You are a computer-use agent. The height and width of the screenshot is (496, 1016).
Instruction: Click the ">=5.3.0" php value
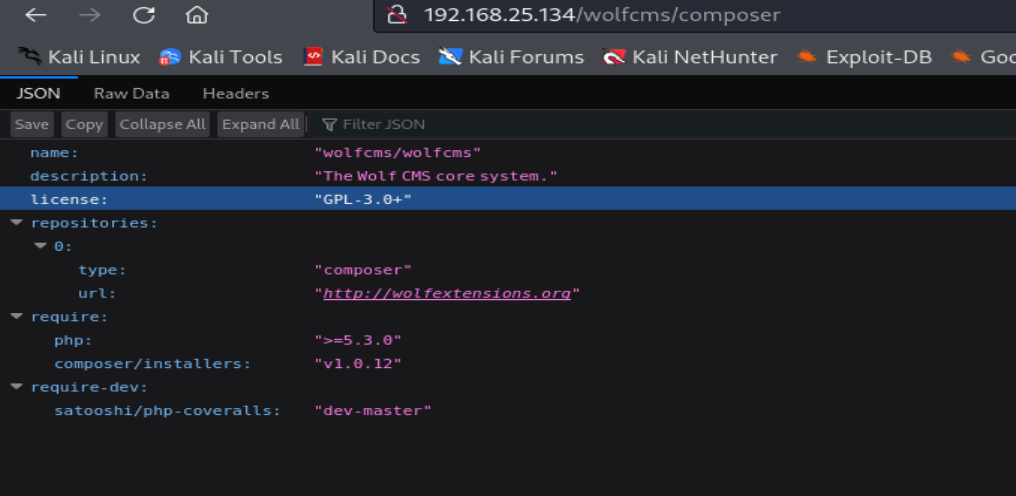tap(358, 340)
